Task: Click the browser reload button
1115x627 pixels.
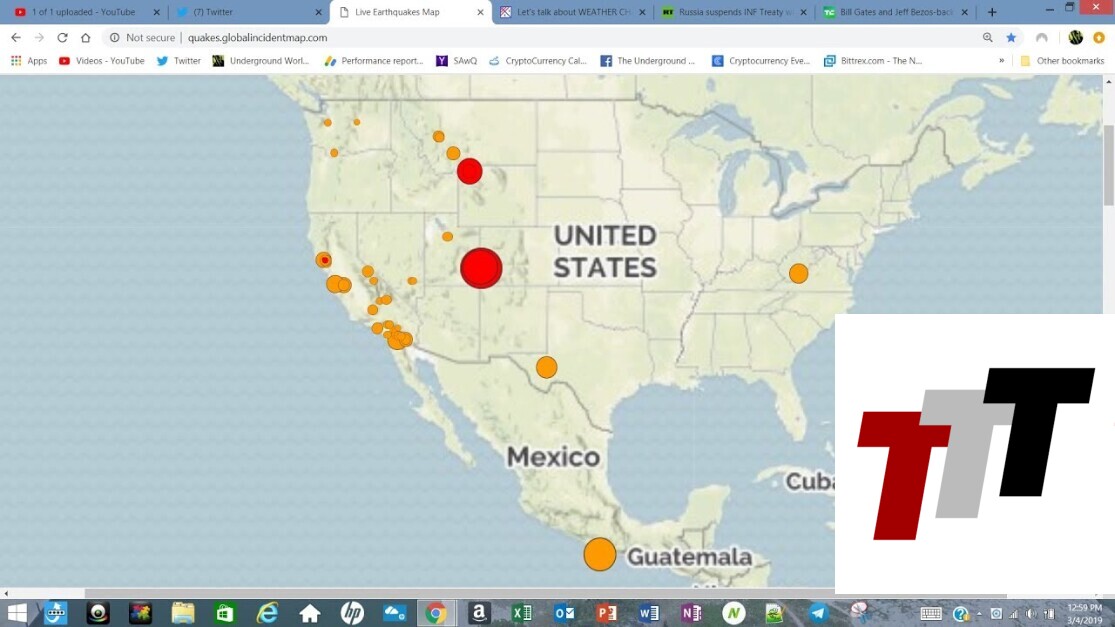Action: click(x=62, y=37)
